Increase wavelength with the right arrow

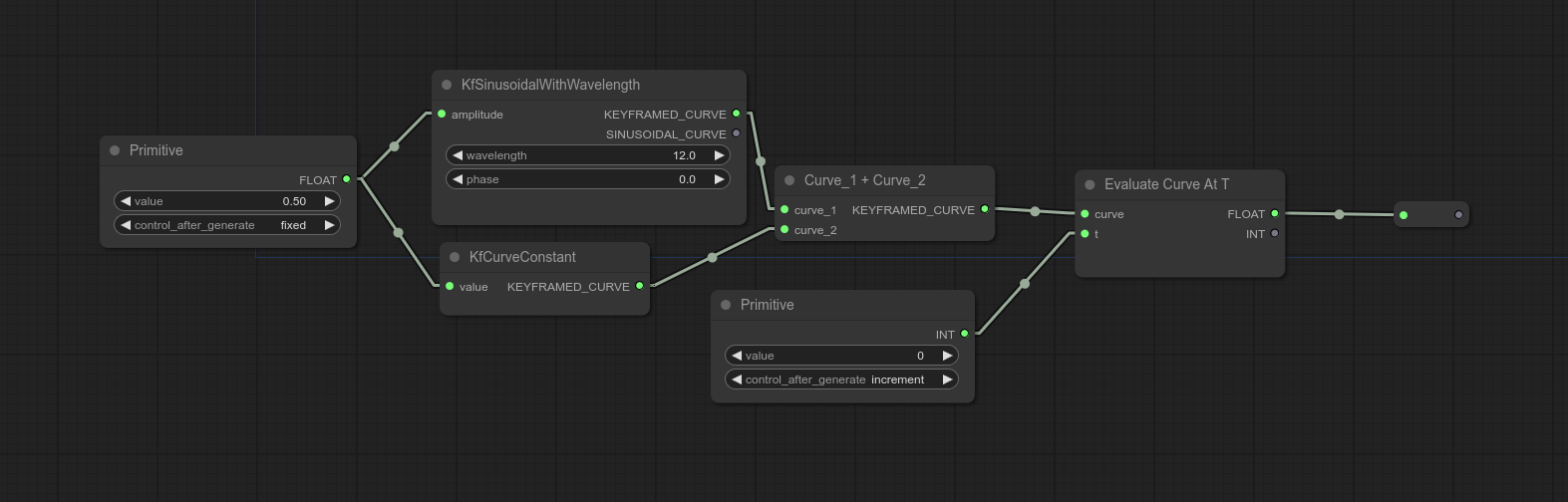(x=719, y=155)
